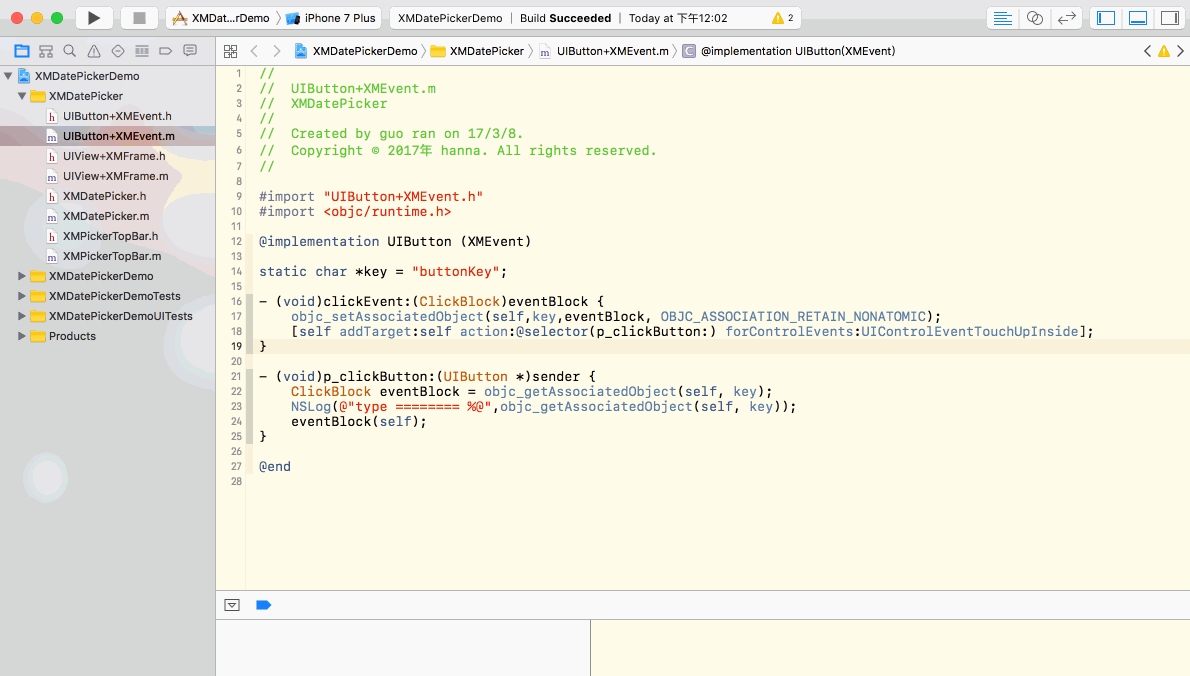
Task: Click the Build Succeeded status text
Action: [x=565, y=17]
